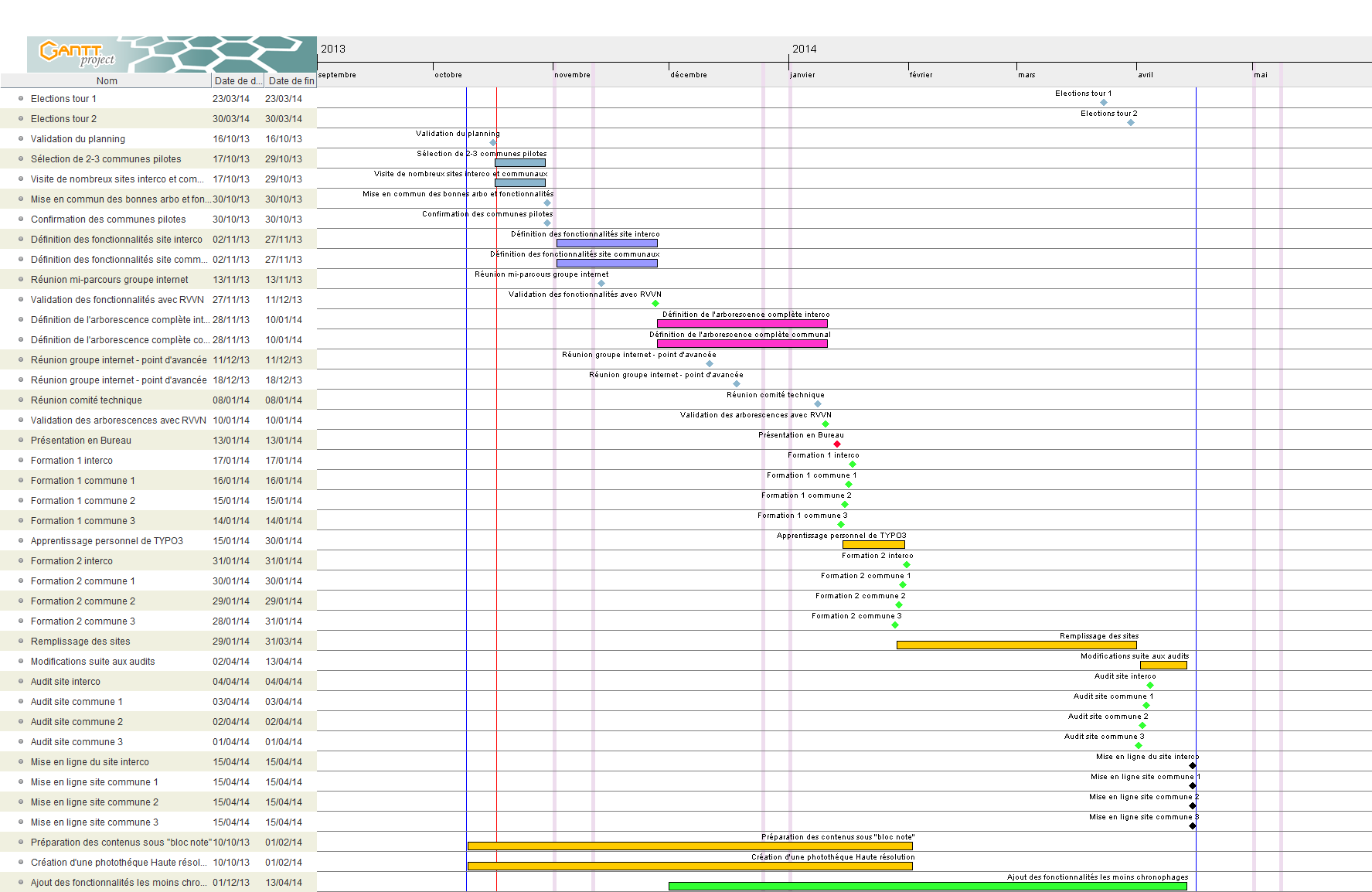1372x892 pixels.
Task: Select the Modifications suite aux audits task row
Action: click(93, 662)
